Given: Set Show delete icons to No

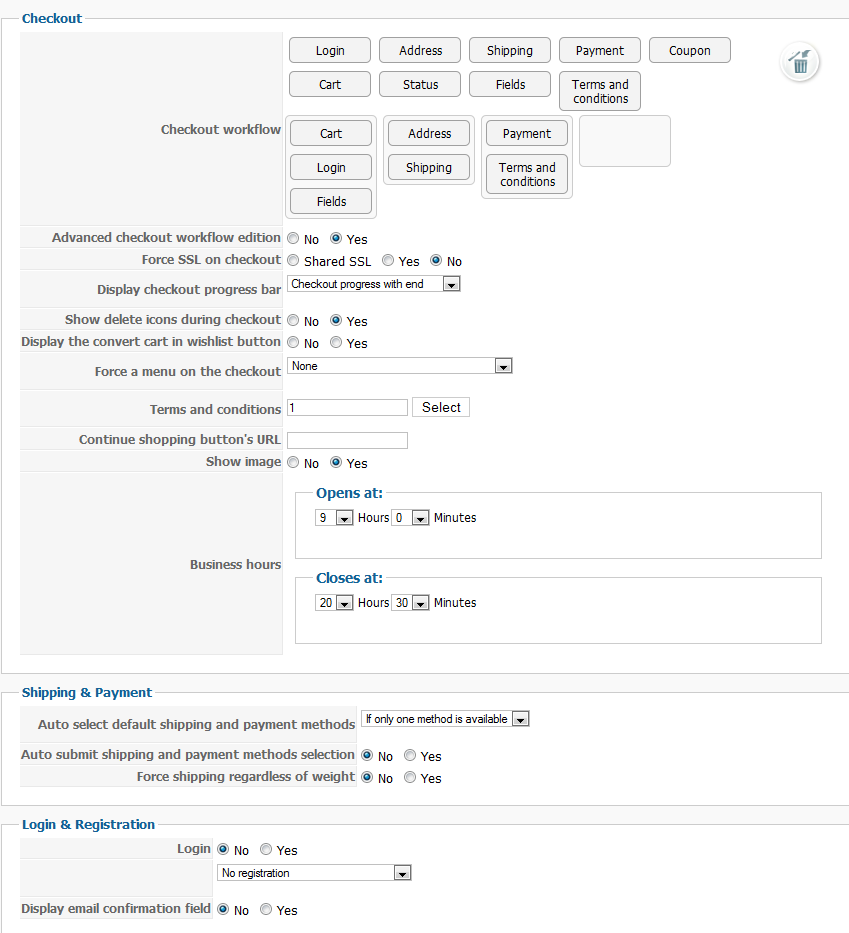Looking at the screenshot, I should 293,321.
